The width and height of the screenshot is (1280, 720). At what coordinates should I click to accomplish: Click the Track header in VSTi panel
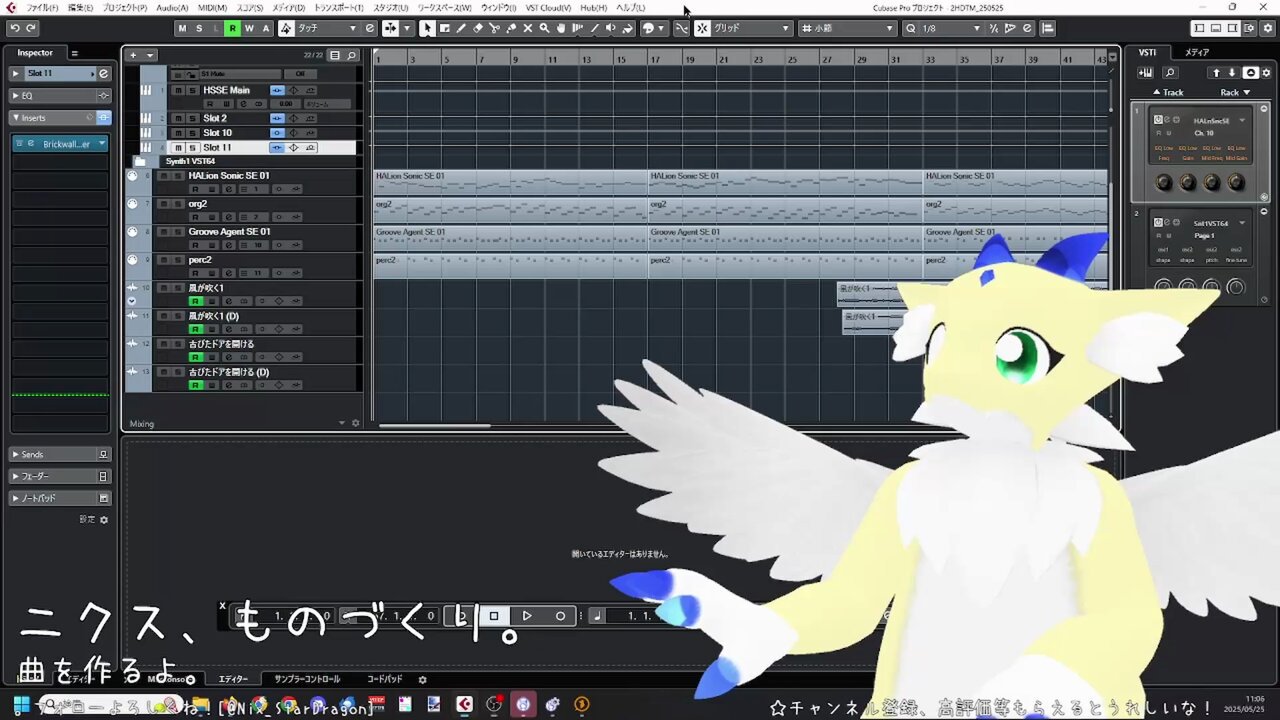(1168, 92)
